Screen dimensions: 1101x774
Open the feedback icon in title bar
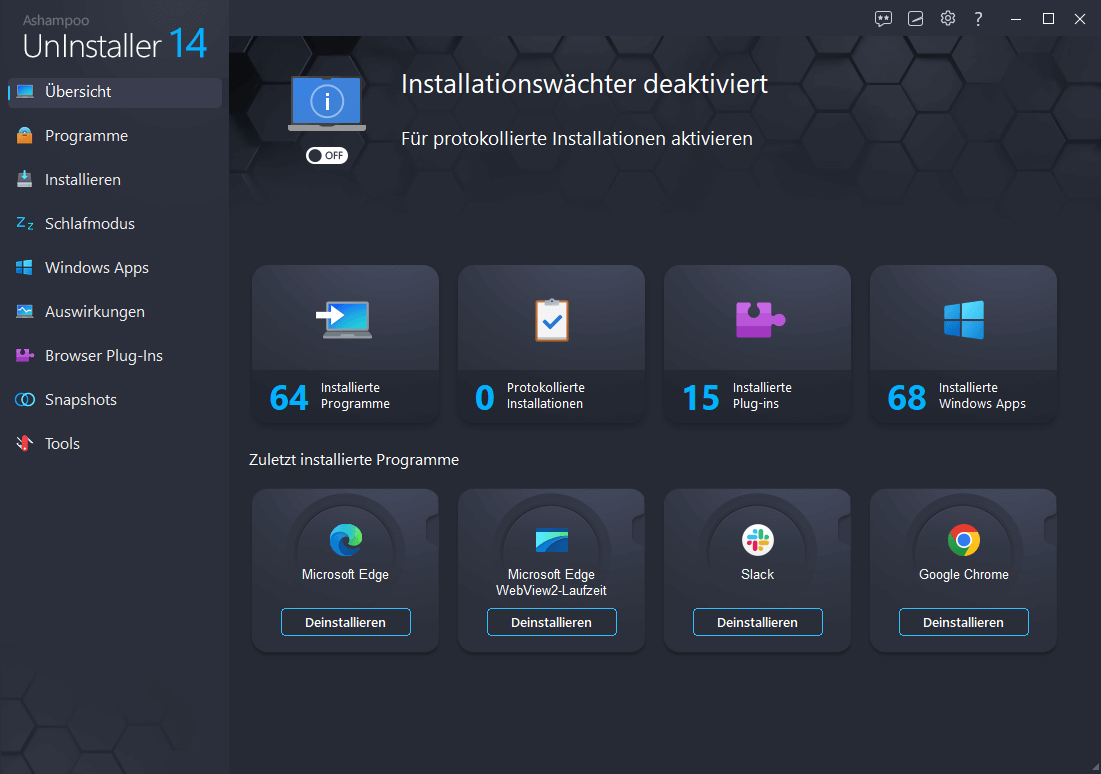point(883,19)
